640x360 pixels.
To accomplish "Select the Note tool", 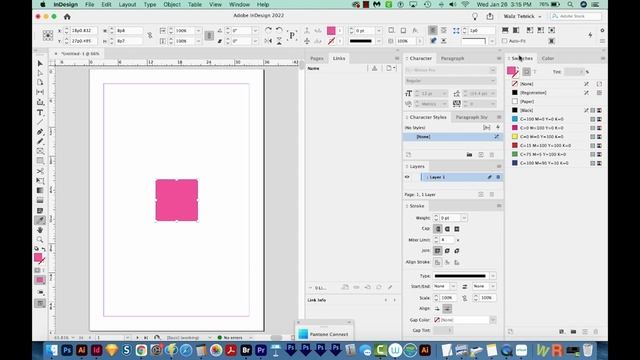I will coord(40,211).
